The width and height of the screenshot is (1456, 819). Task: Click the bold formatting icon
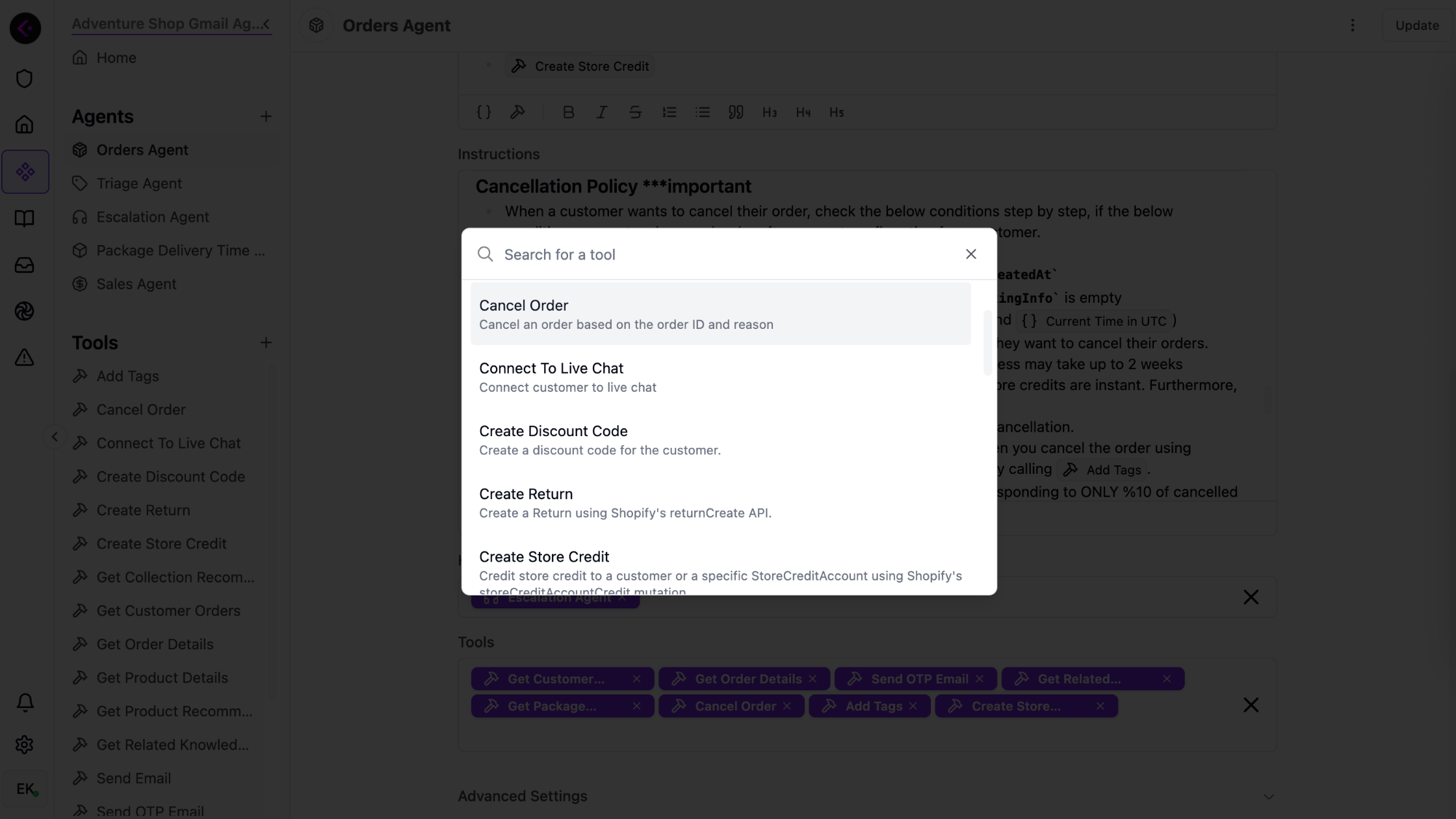(x=568, y=112)
